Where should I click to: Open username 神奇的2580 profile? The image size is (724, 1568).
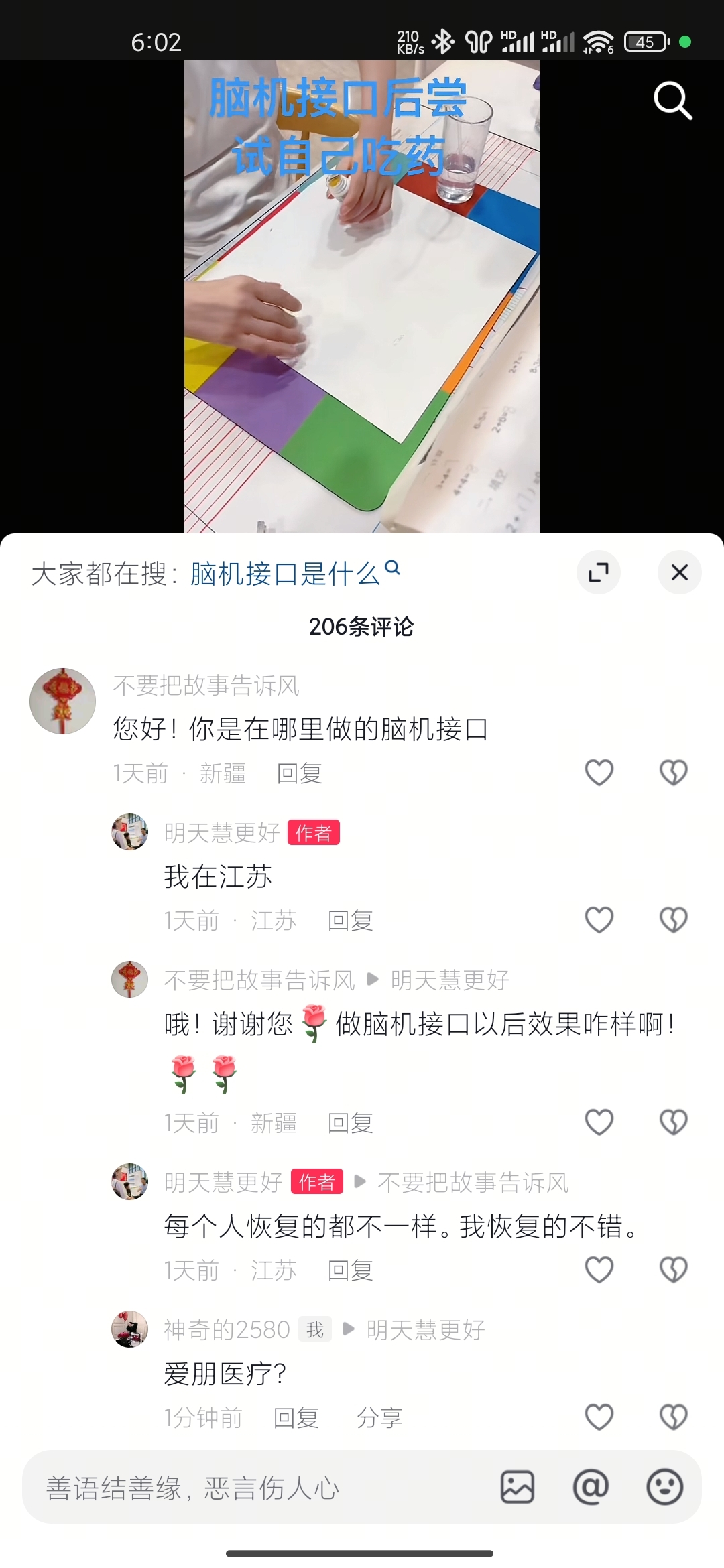227,1329
